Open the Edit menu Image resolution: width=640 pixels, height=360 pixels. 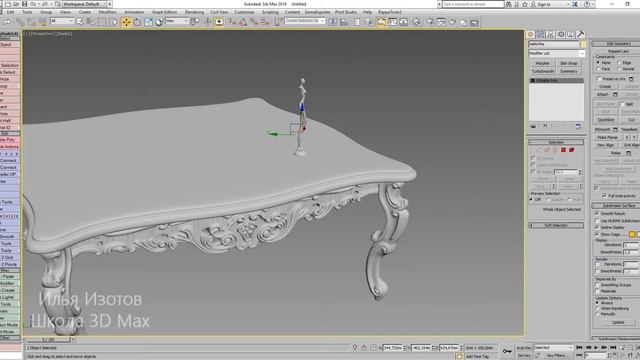coord(10,12)
